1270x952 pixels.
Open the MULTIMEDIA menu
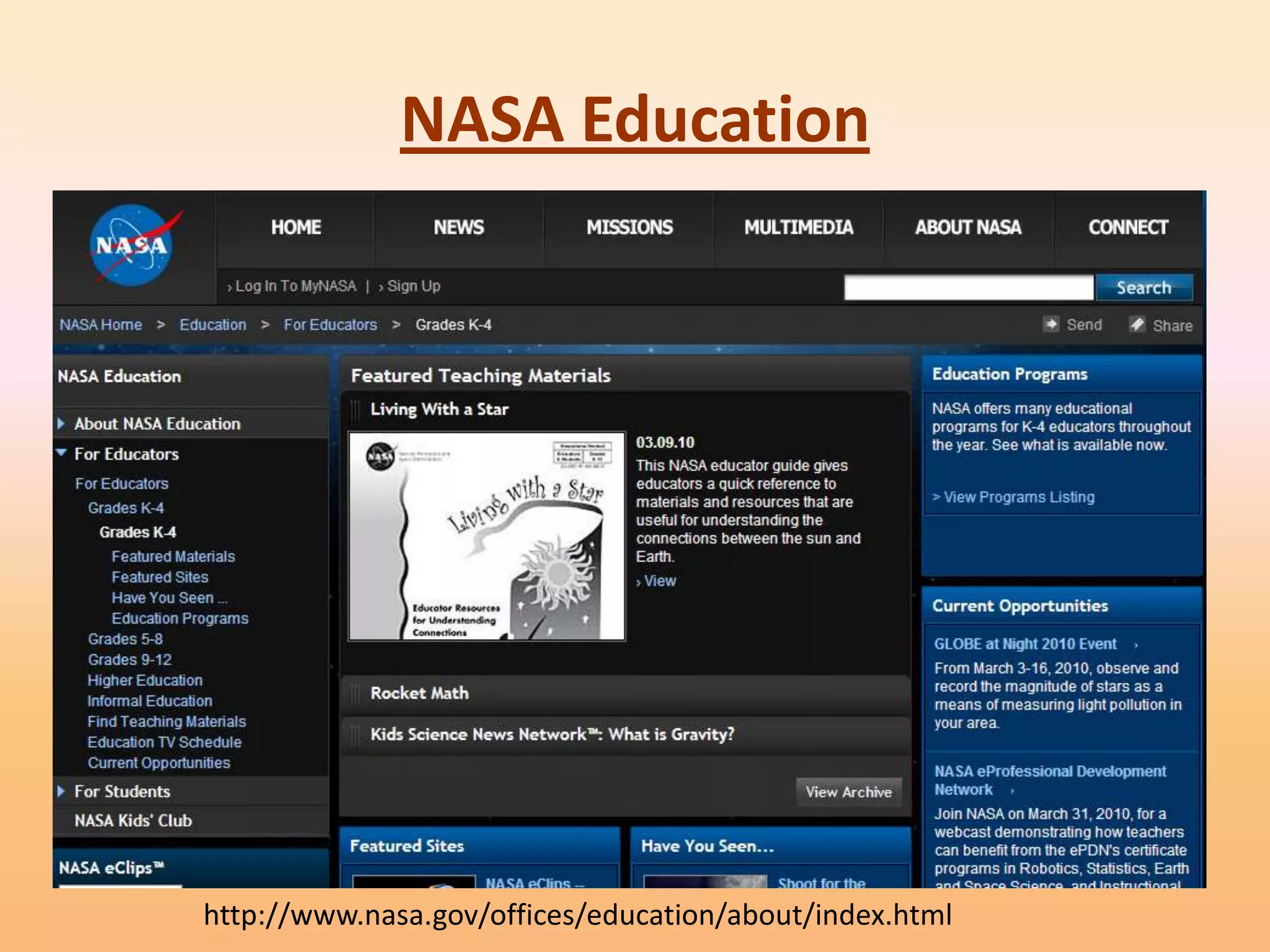point(799,227)
